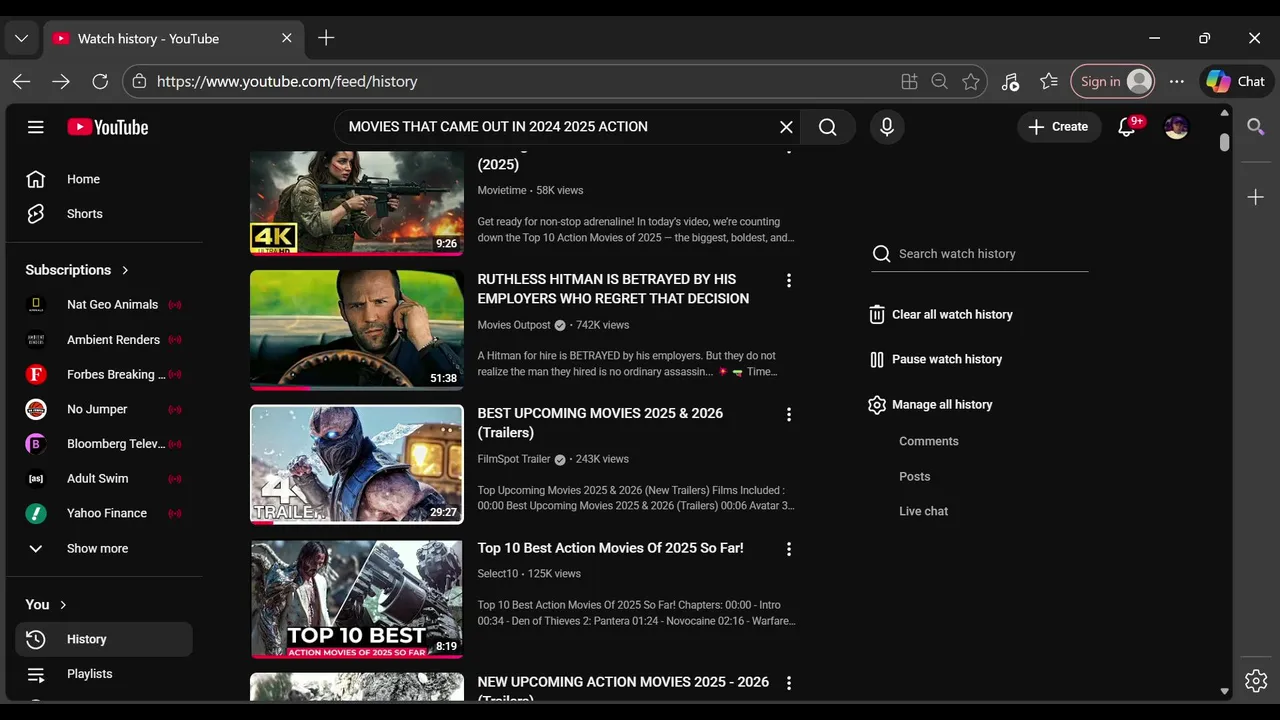The image size is (1280, 720).
Task: Open the YouTube account avatar menu
Action: click(x=1176, y=127)
